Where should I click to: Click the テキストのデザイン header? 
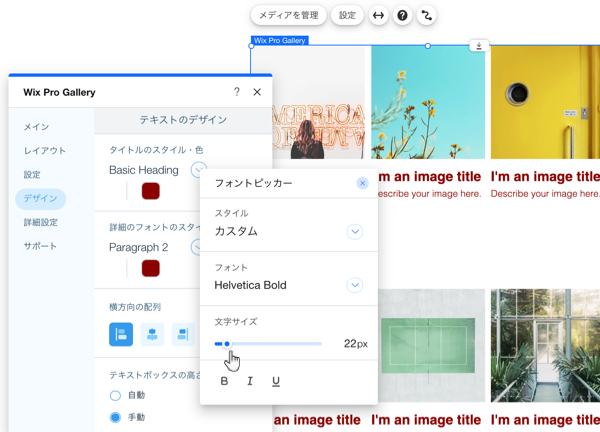[183, 120]
